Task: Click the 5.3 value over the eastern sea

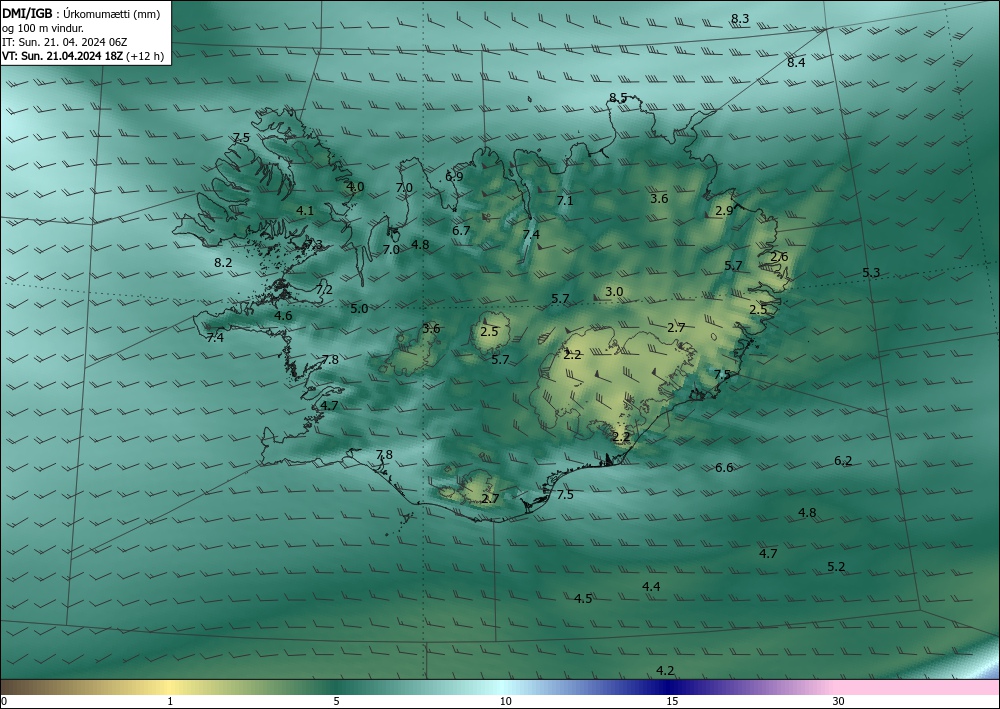Action: coord(871,273)
